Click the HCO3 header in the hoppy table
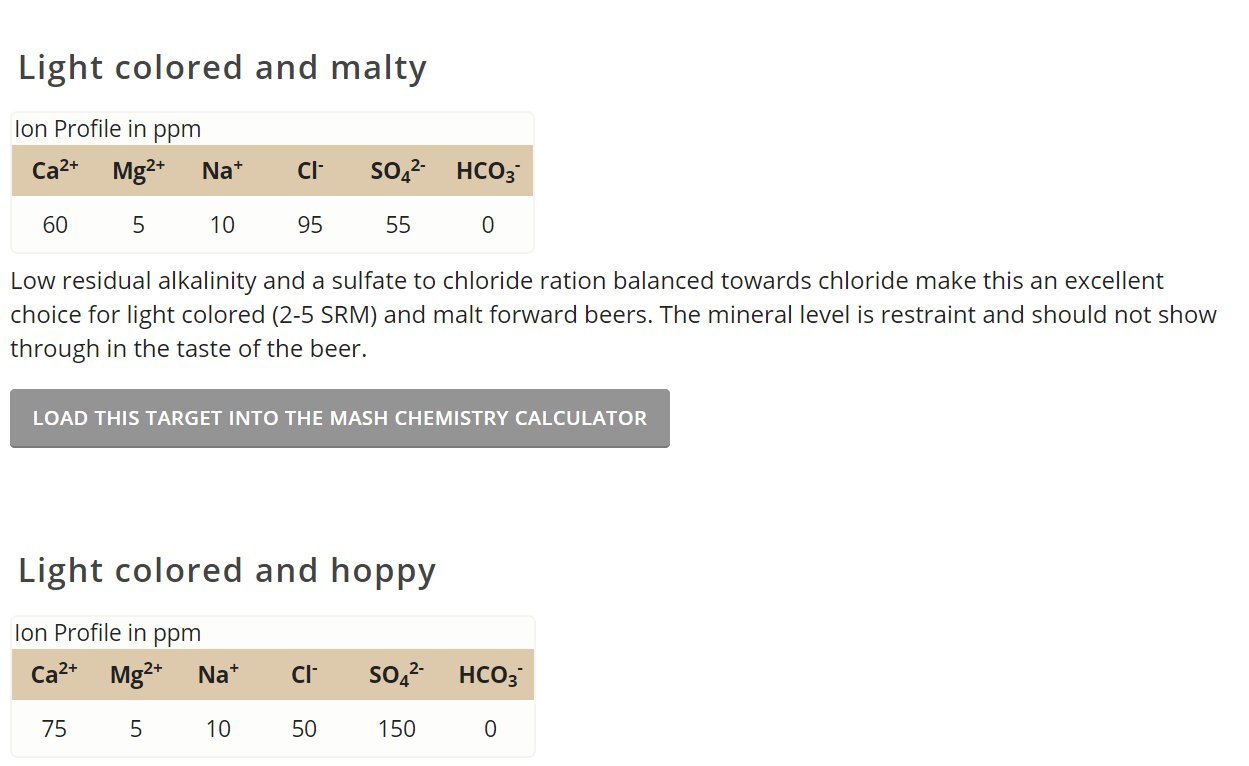Screen dimensions: 1249x766 (x=490, y=675)
